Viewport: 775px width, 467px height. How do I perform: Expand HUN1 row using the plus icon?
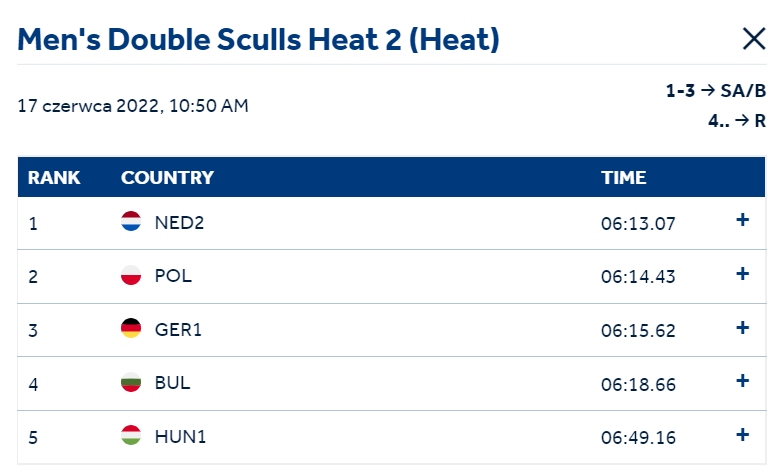pos(742,435)
